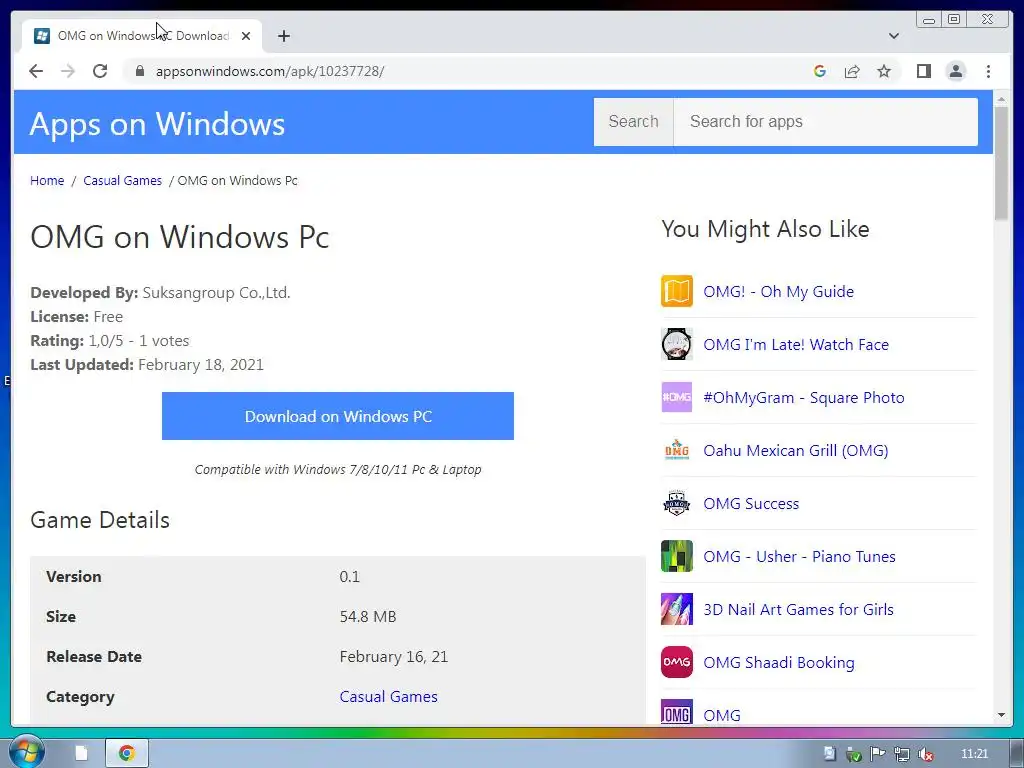Open the Casual Games category link
This screenshot has height=768, width=1024.
(x=389, y=696)
